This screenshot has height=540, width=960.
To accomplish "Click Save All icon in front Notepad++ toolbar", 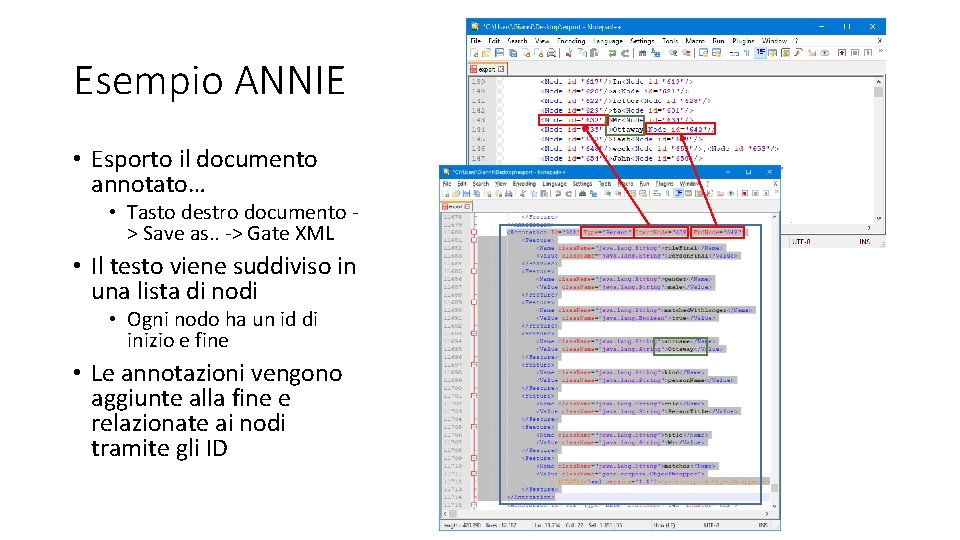I will [x=476, y=193].
